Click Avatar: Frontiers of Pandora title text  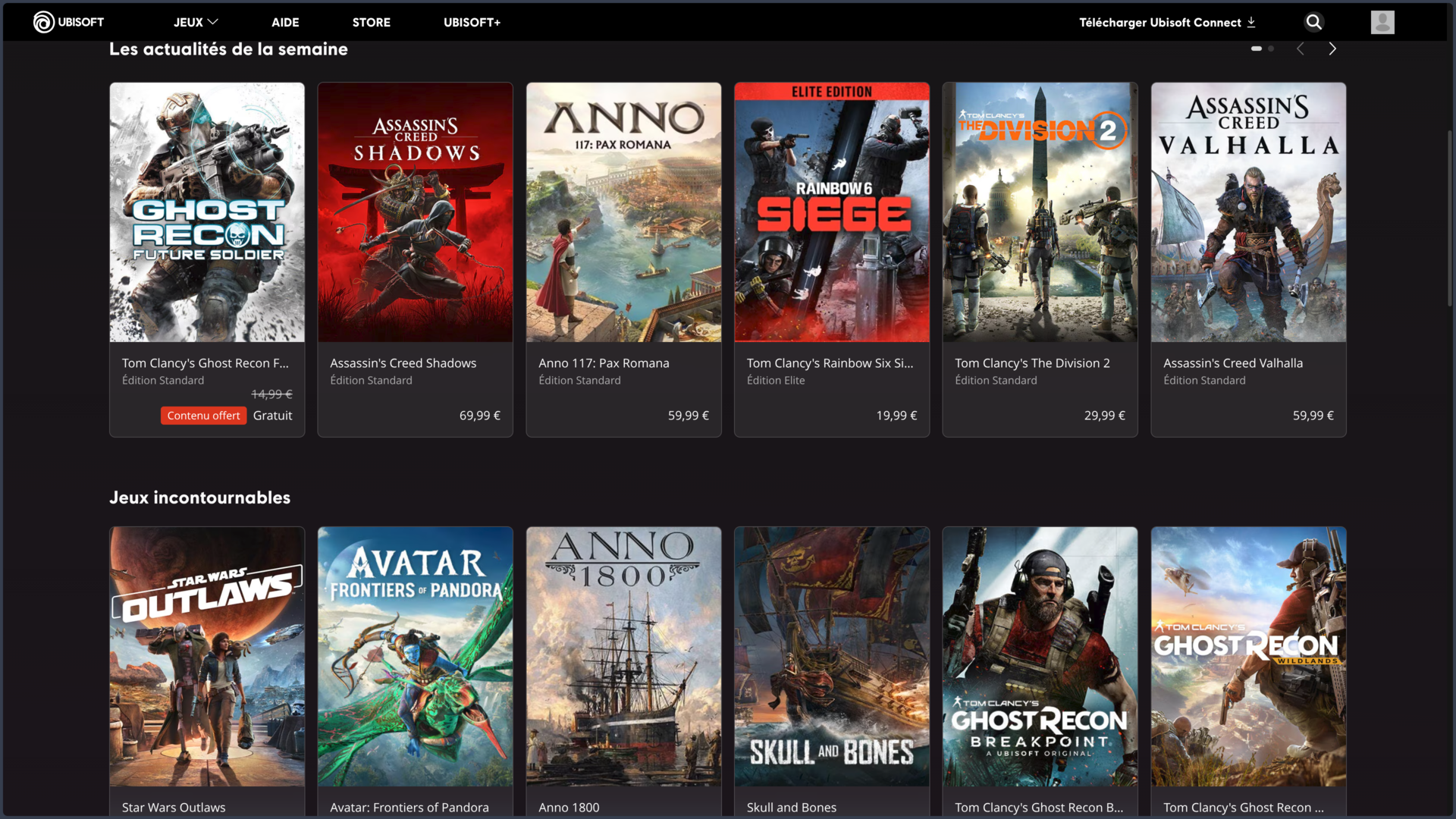point(409,808)
